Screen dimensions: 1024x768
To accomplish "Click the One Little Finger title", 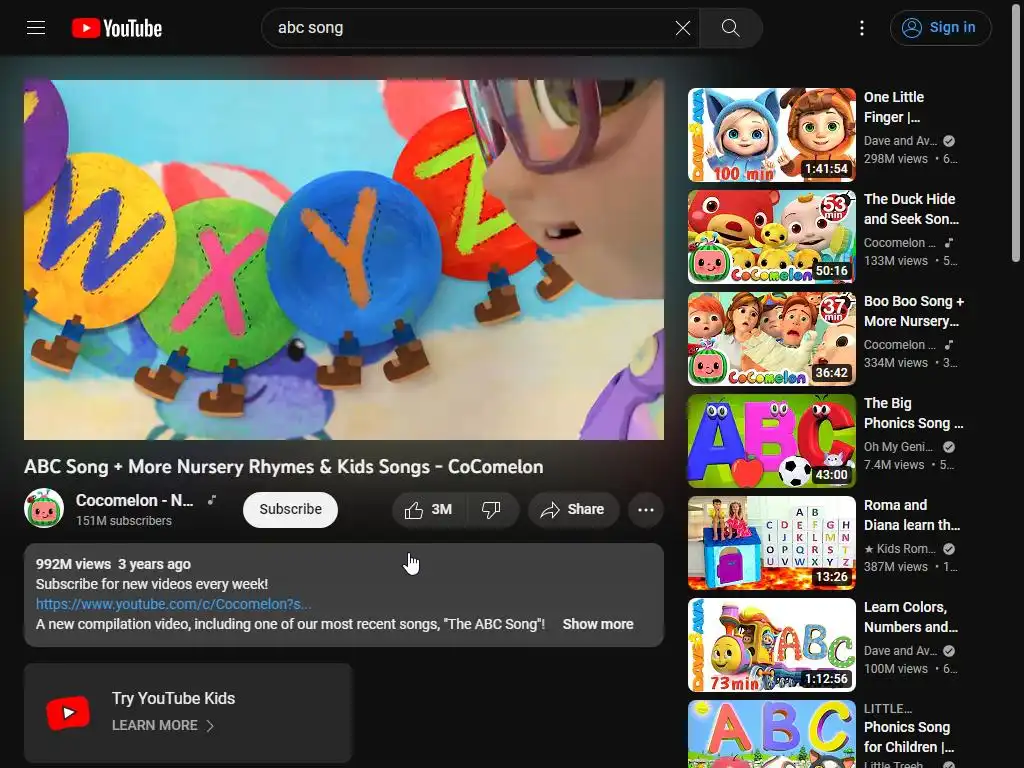I will pos(894,107).
